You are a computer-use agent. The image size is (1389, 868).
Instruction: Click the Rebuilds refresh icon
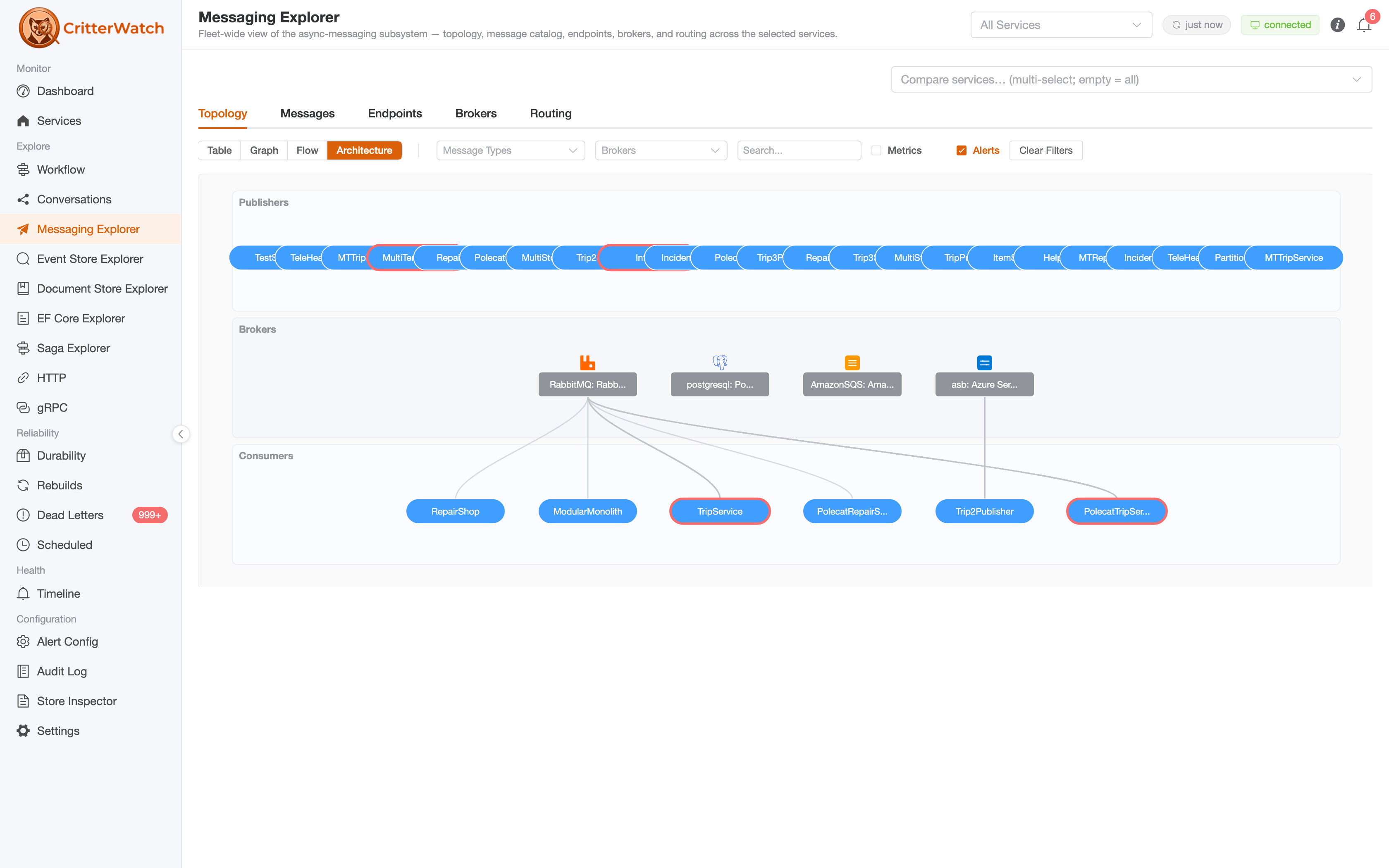[23, 486]
